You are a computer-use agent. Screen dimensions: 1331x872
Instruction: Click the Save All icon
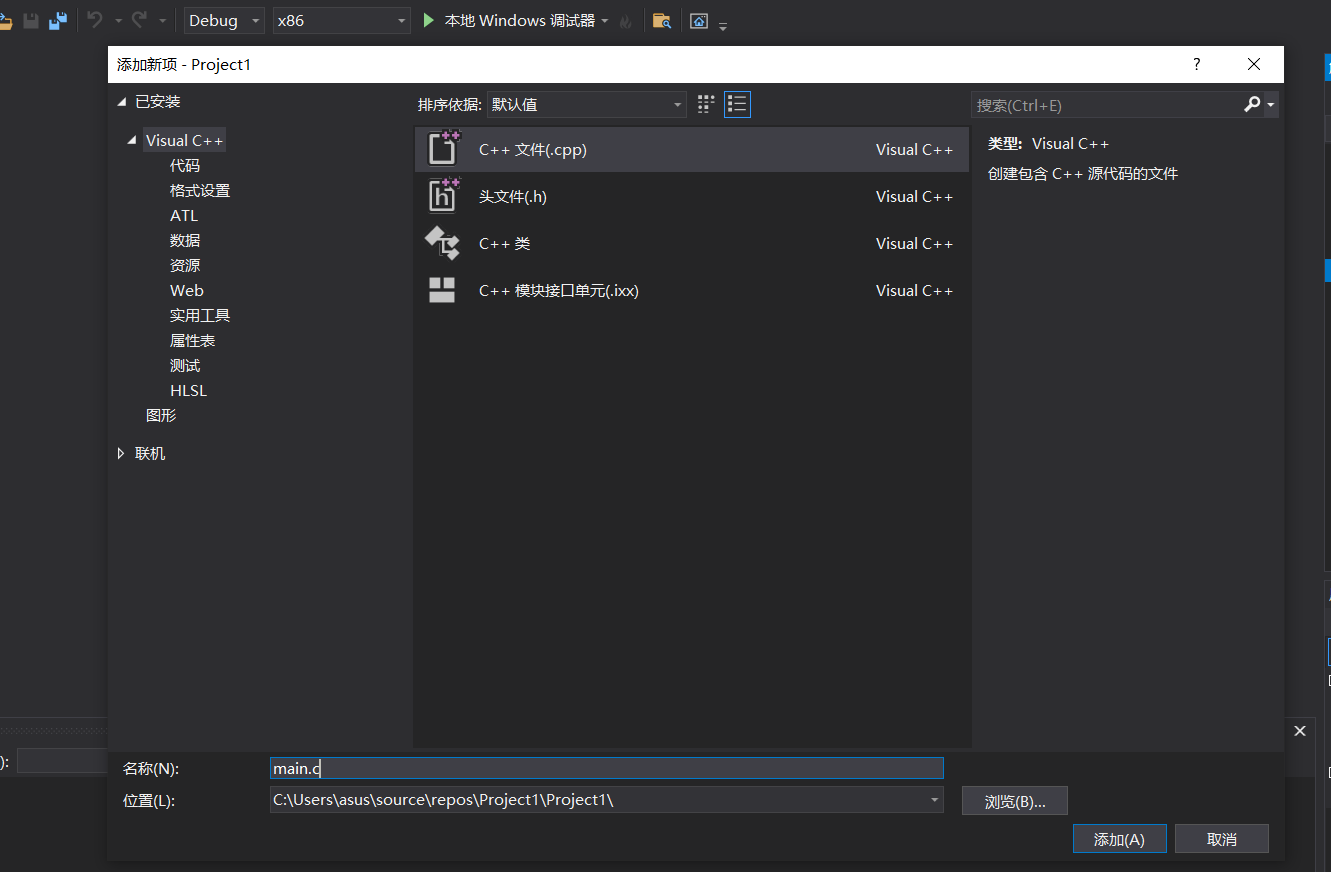(x=58, y=20)
